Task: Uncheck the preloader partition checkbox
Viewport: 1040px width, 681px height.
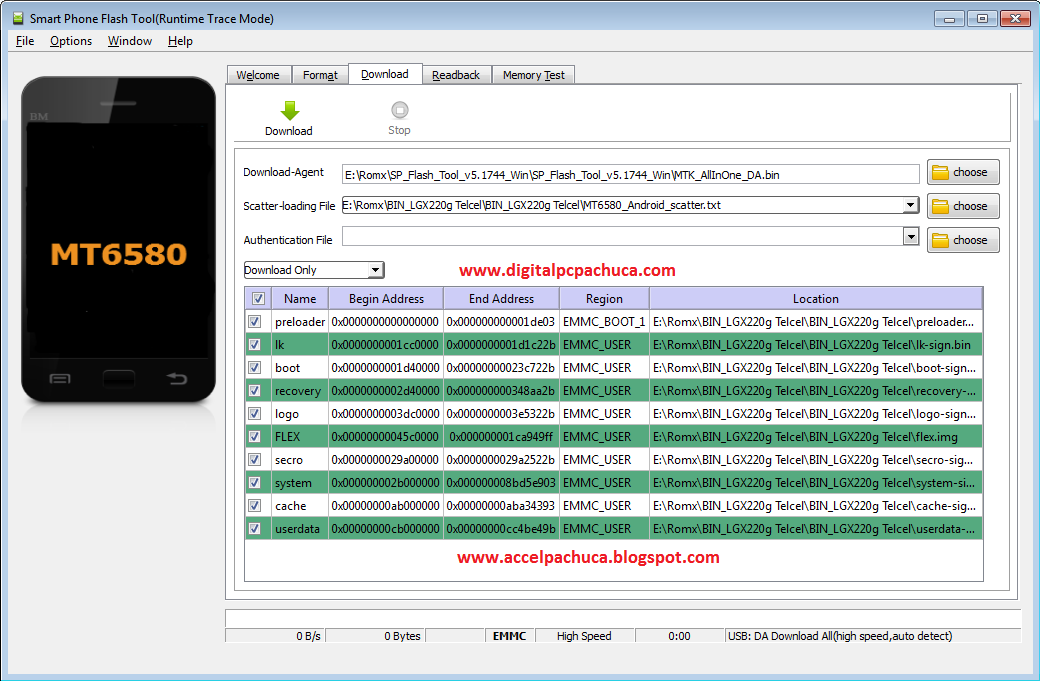Action: [x=255, y=322]
